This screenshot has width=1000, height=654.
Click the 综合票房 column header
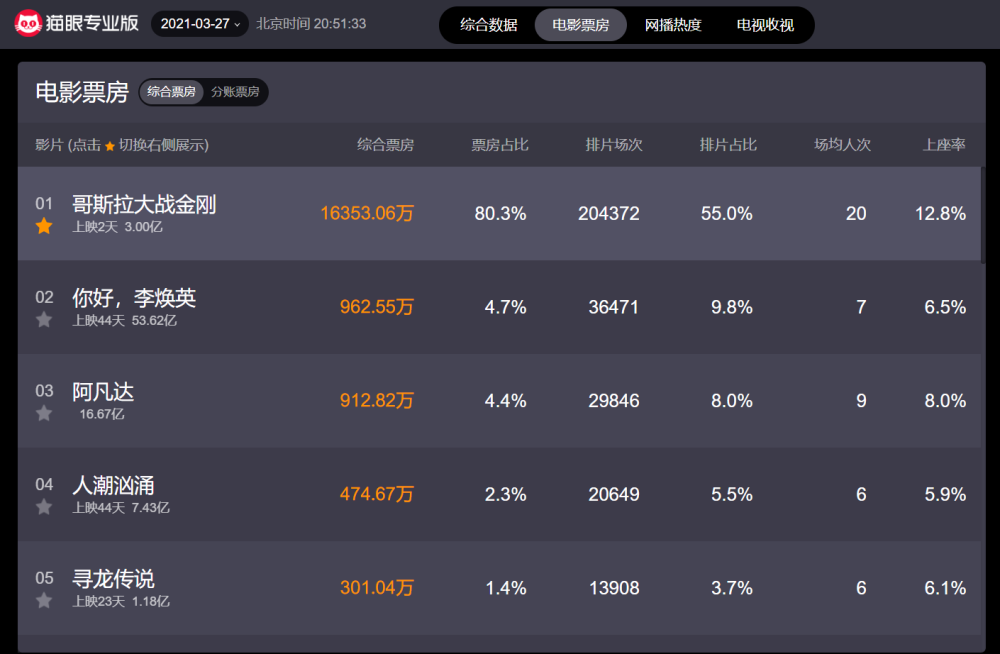coord(390,144)
